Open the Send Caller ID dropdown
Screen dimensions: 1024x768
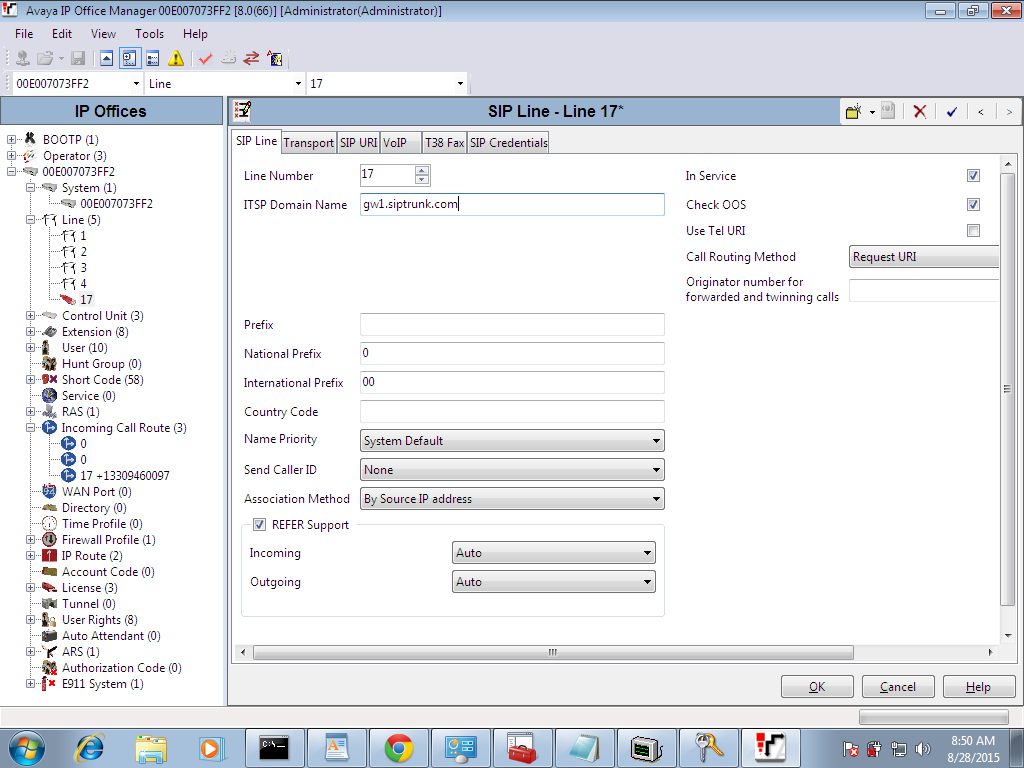click(x=512, y=470)
